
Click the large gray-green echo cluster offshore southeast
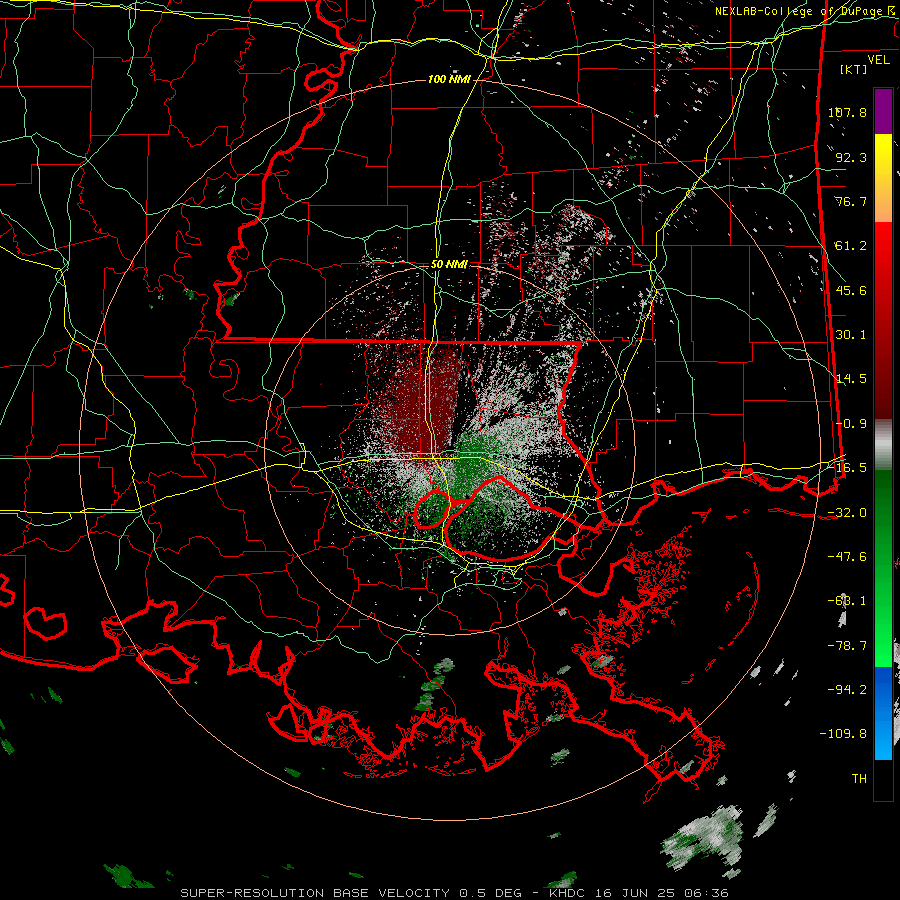pos(703,838)
